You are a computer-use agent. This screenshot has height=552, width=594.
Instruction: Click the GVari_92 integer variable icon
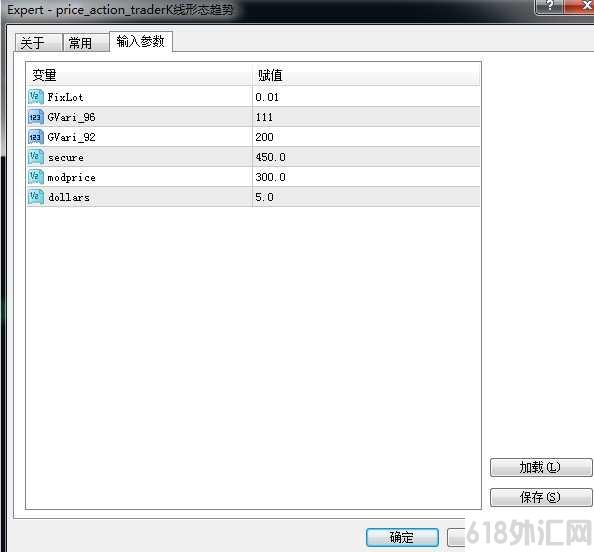point(36,137)
